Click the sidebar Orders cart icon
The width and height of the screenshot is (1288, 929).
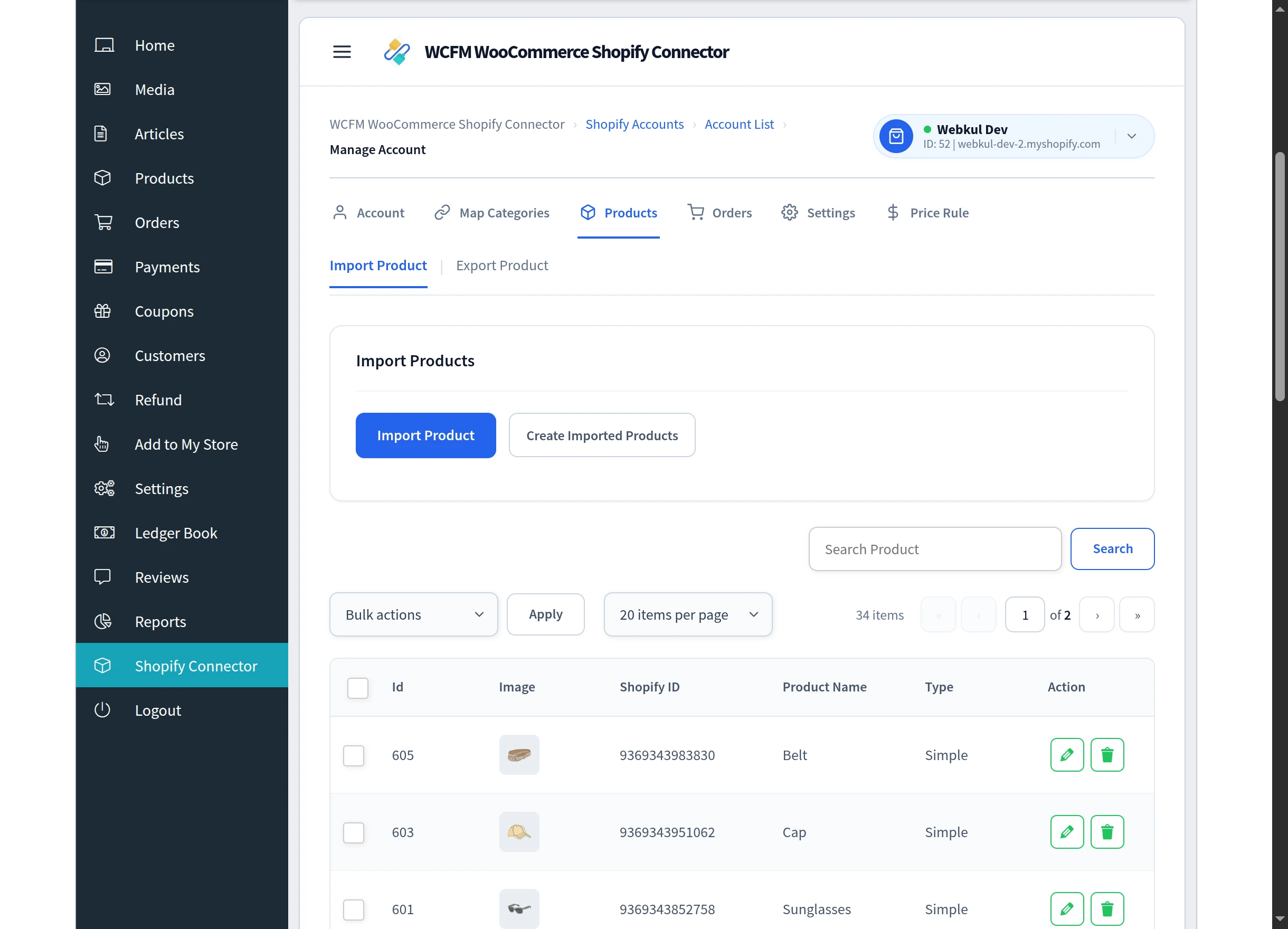click(103, 223)
